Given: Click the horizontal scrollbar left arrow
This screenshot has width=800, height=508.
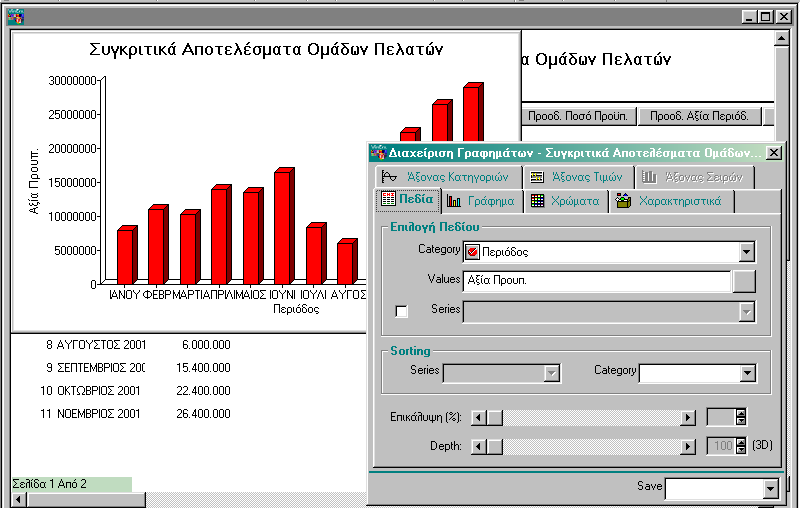Looking at the screenshot, I should [19, 500].
